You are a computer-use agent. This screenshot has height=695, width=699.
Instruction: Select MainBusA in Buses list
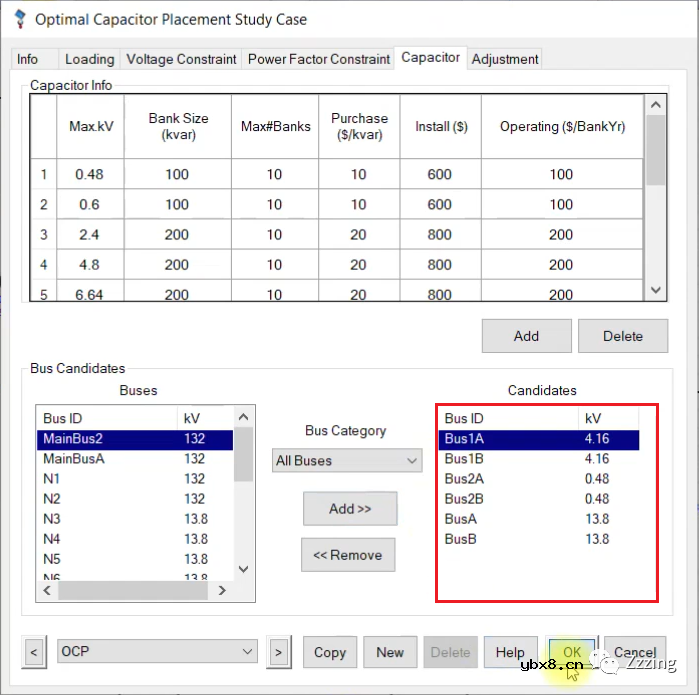tap(74, 459)
